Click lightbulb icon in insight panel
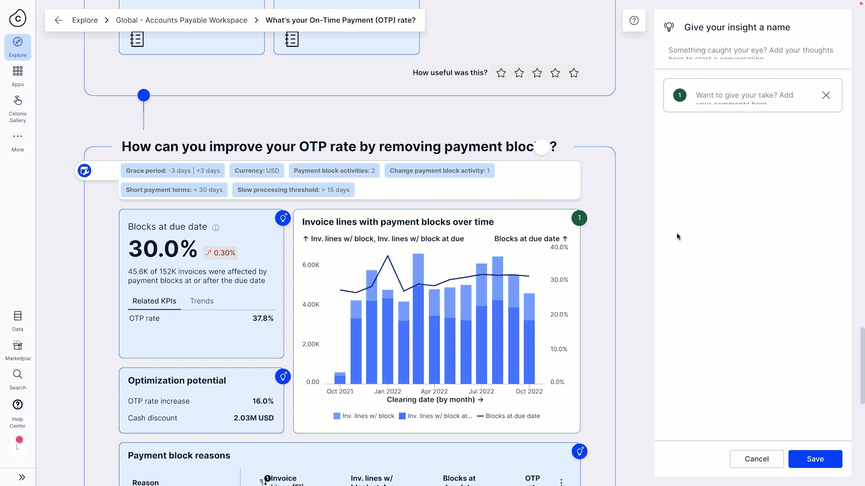This screenshot has height=486, width=865. [x=669, y=27]
